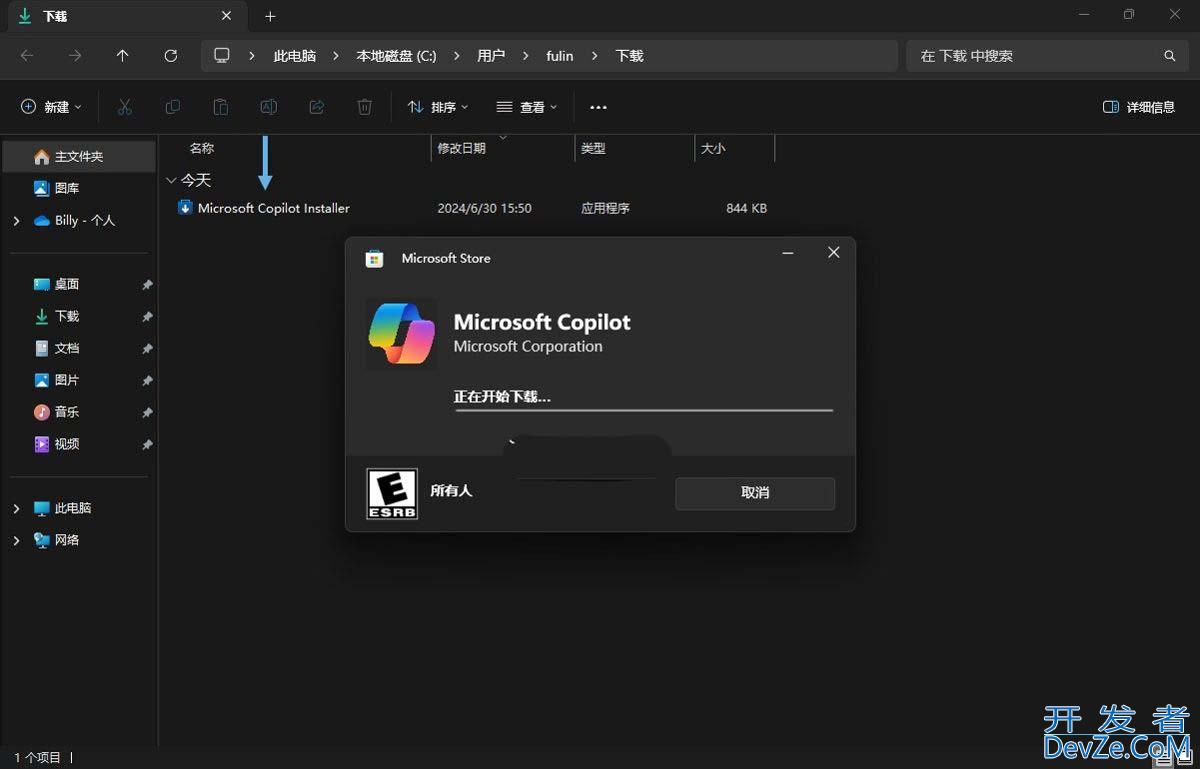Click the Copilot logo in Store dialog
1200x769 pixels.
[x=401, y=334]
